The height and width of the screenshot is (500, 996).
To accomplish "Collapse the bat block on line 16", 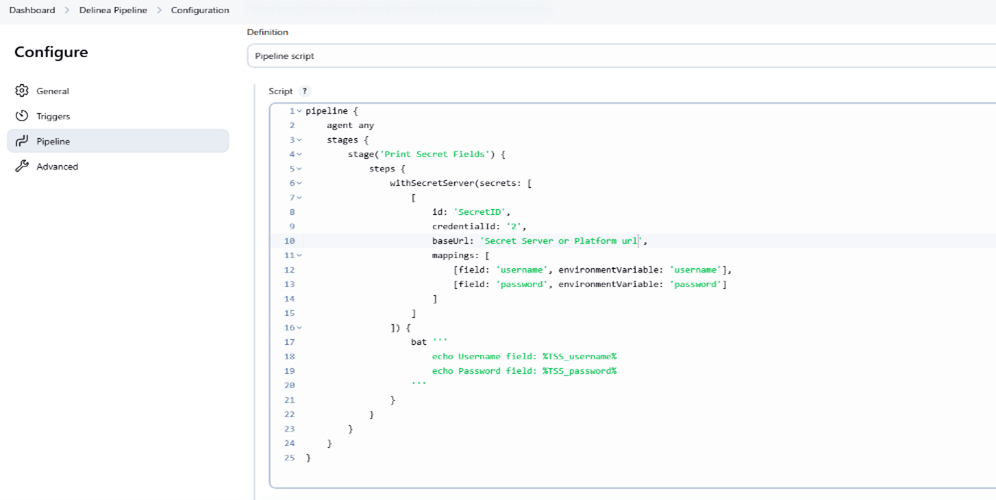I will [x=299, y=327].
